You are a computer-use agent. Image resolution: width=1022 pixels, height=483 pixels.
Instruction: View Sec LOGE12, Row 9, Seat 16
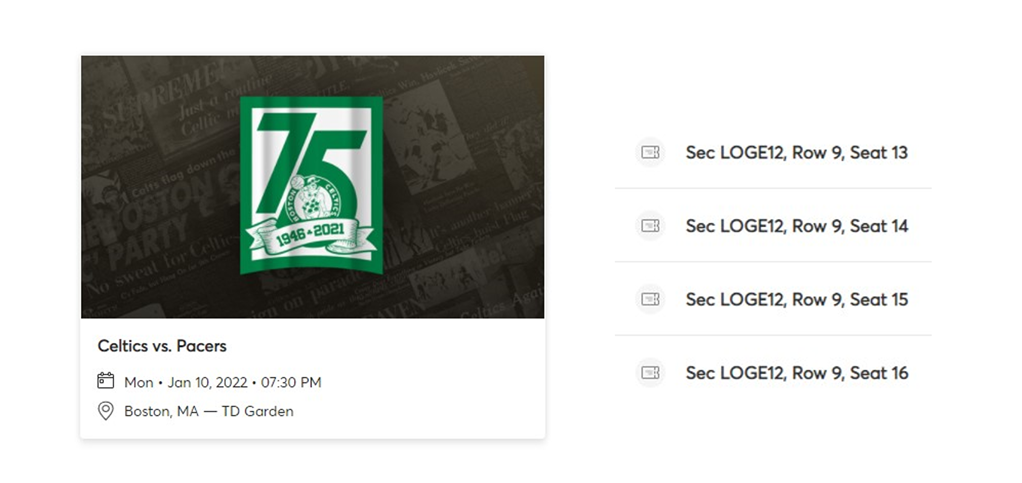coord(796,373)
